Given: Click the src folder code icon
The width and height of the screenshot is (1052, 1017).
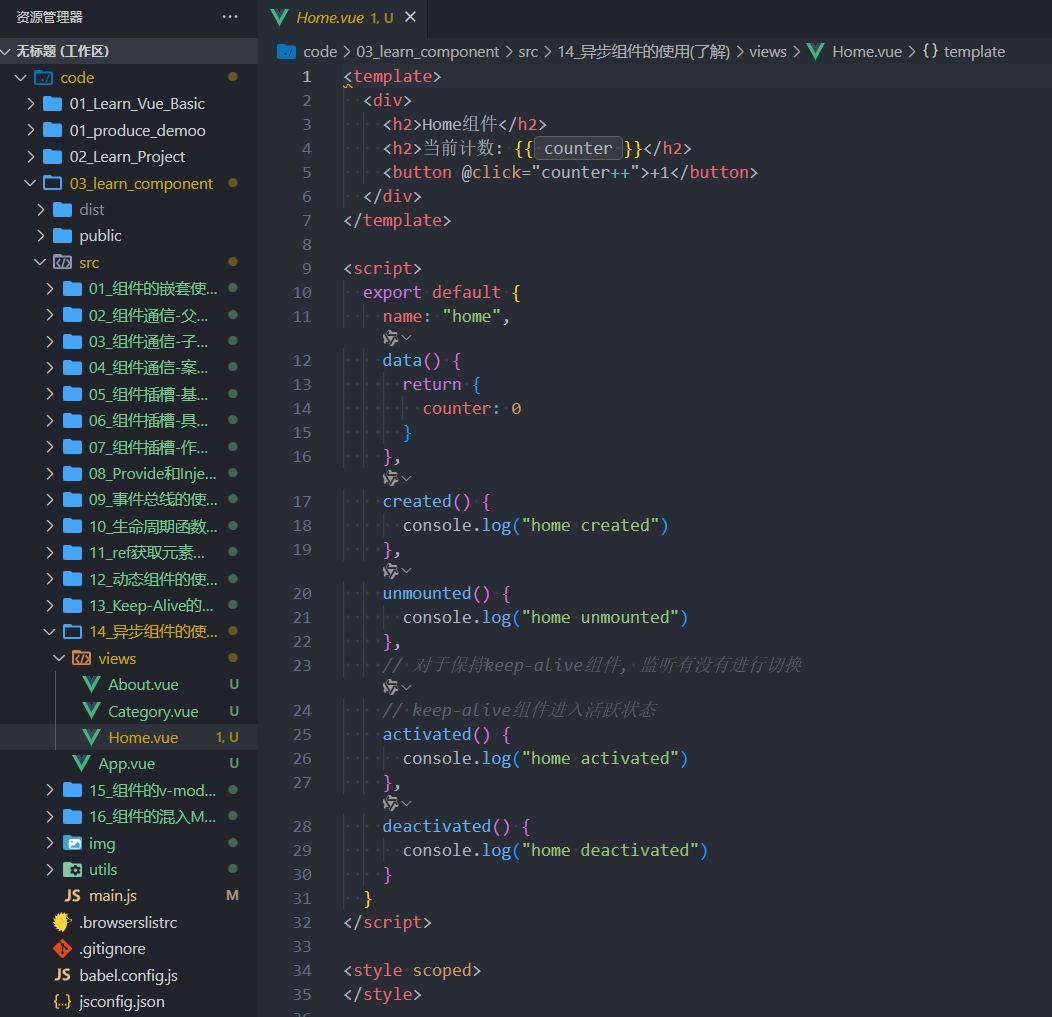Looking at the screenshot, I should [x=62, y=262].
